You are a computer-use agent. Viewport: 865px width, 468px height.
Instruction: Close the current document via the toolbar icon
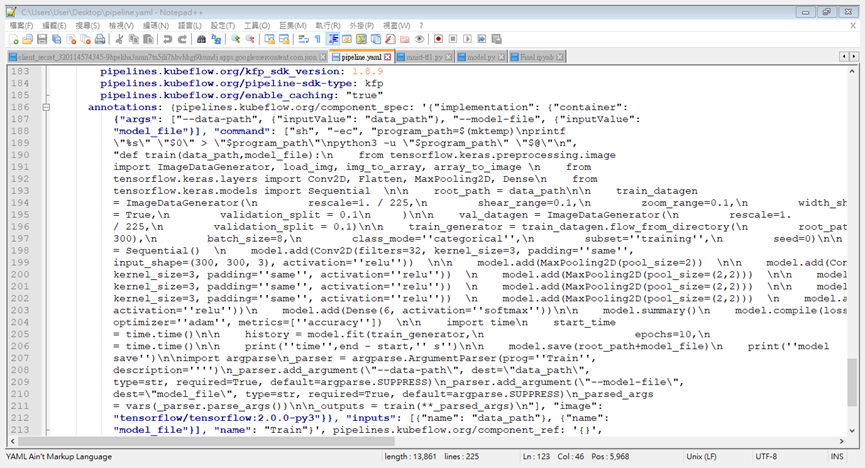point(71,39)
